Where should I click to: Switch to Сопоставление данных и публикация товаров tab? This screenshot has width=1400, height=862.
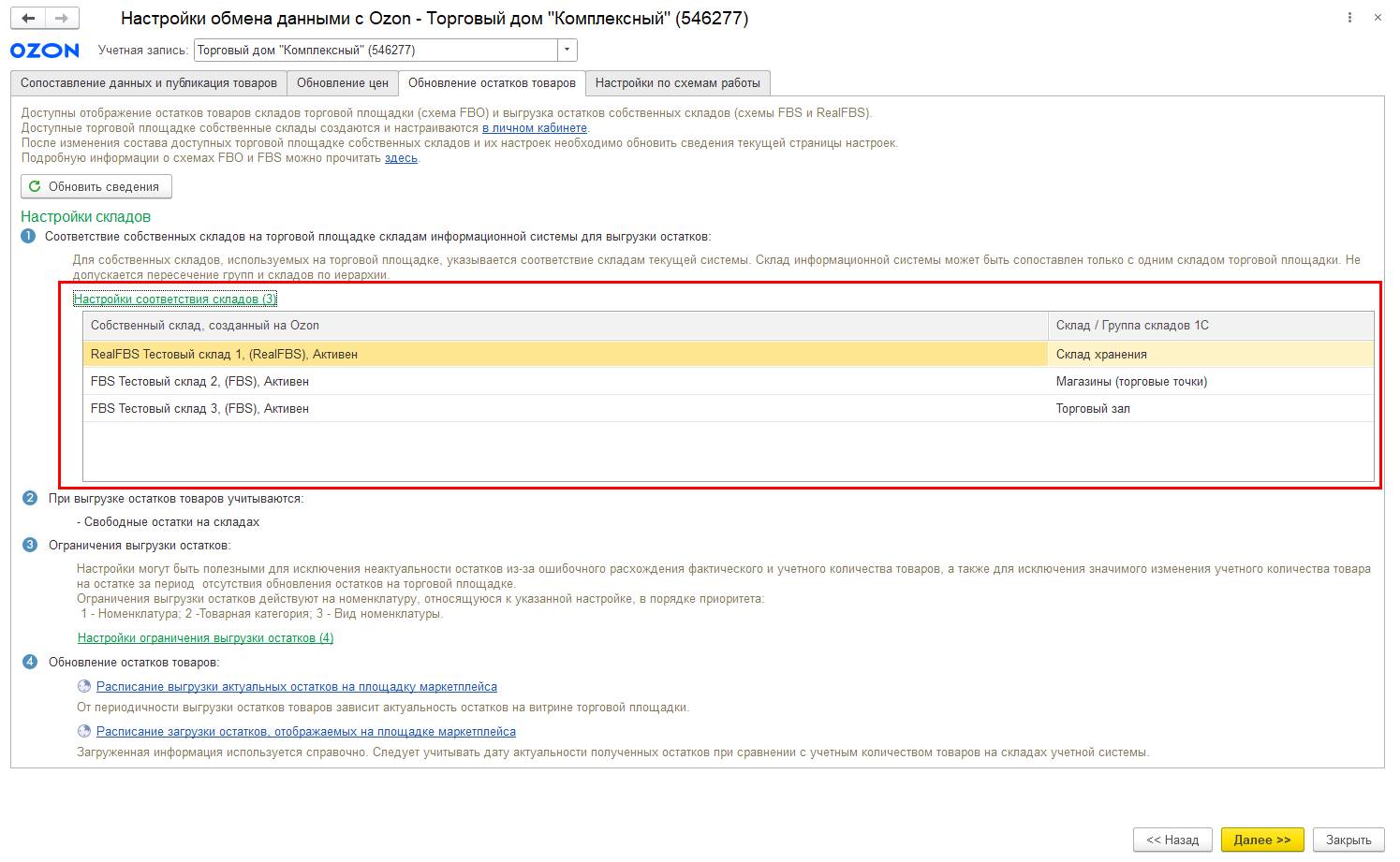149,83
